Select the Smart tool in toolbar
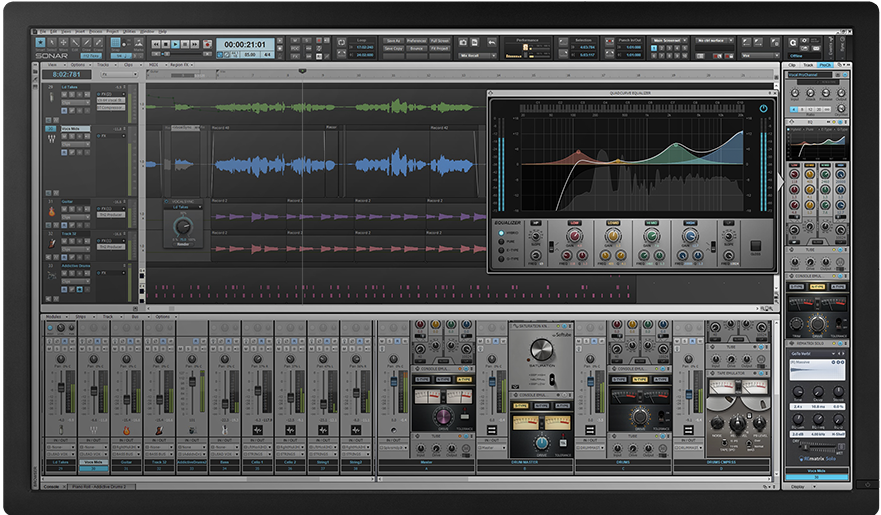This screenshot has width=881, height=515. click(x=41, y=43)
